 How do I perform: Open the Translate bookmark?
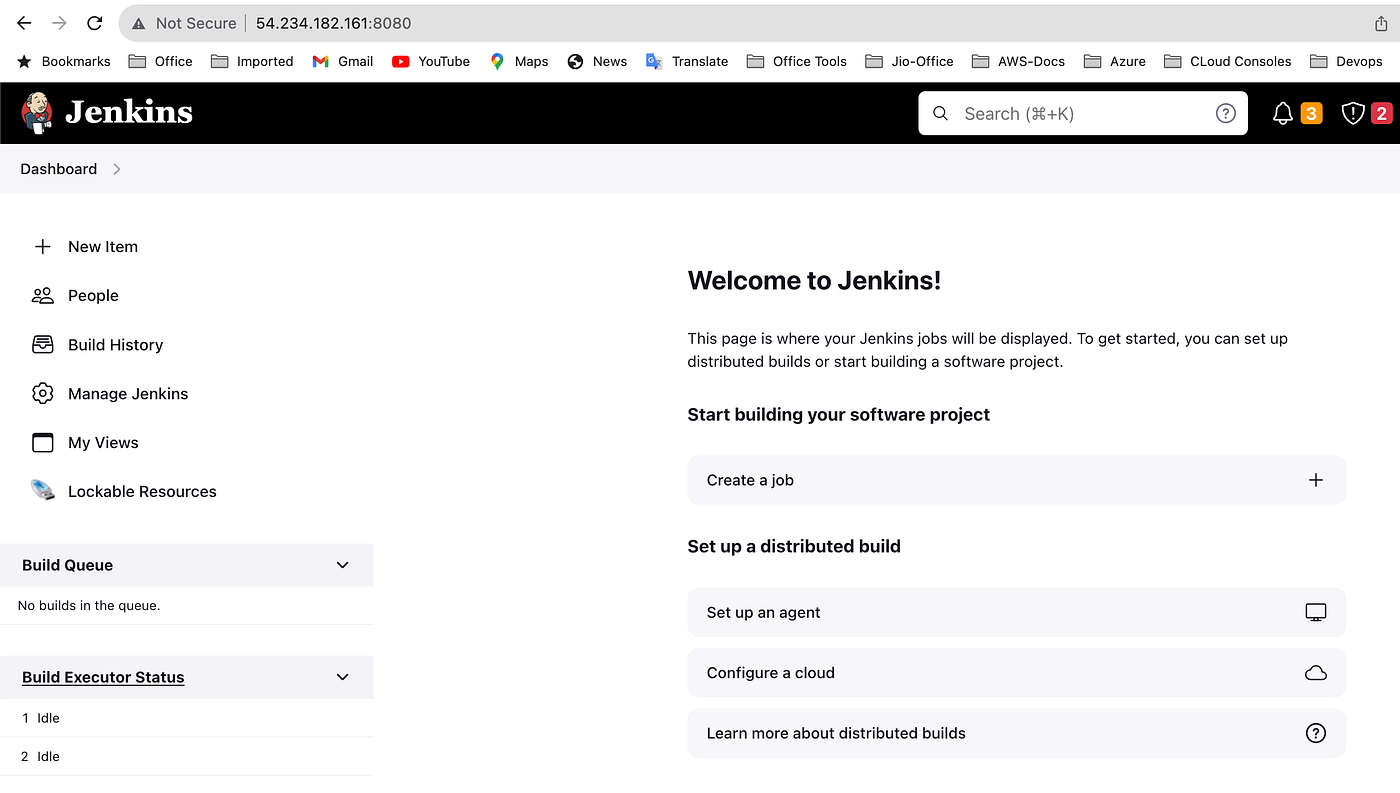686,61
